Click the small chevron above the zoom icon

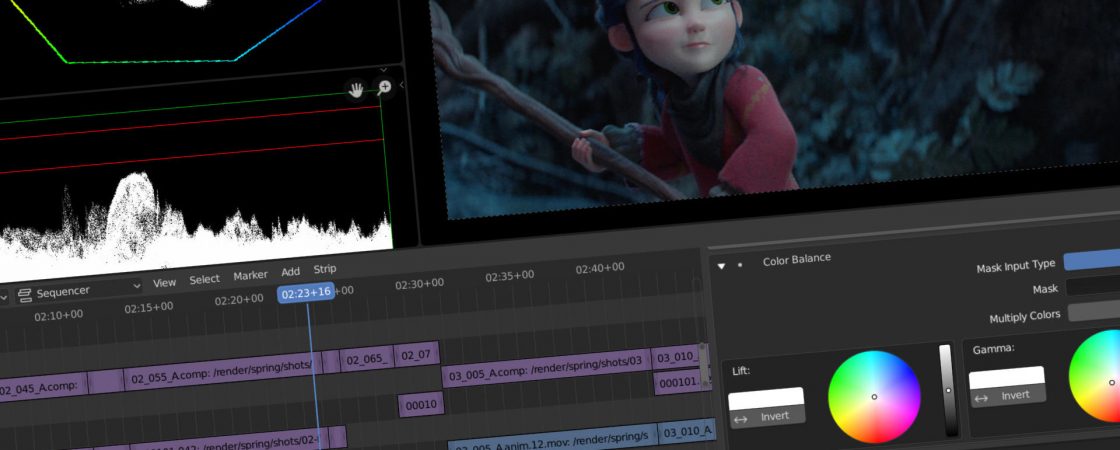coord(384,69)
